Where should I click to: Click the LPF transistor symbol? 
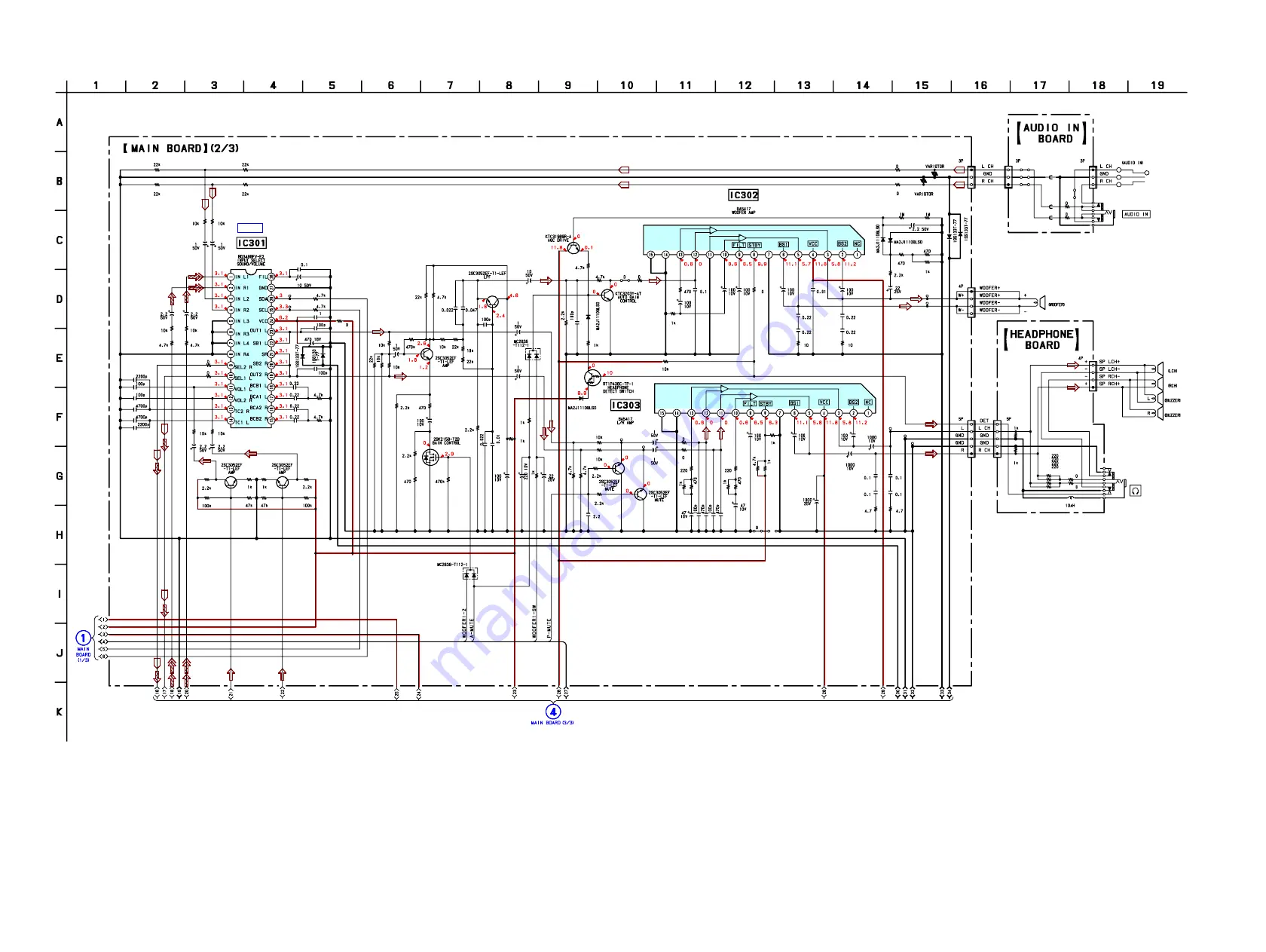tap(492, 302)
